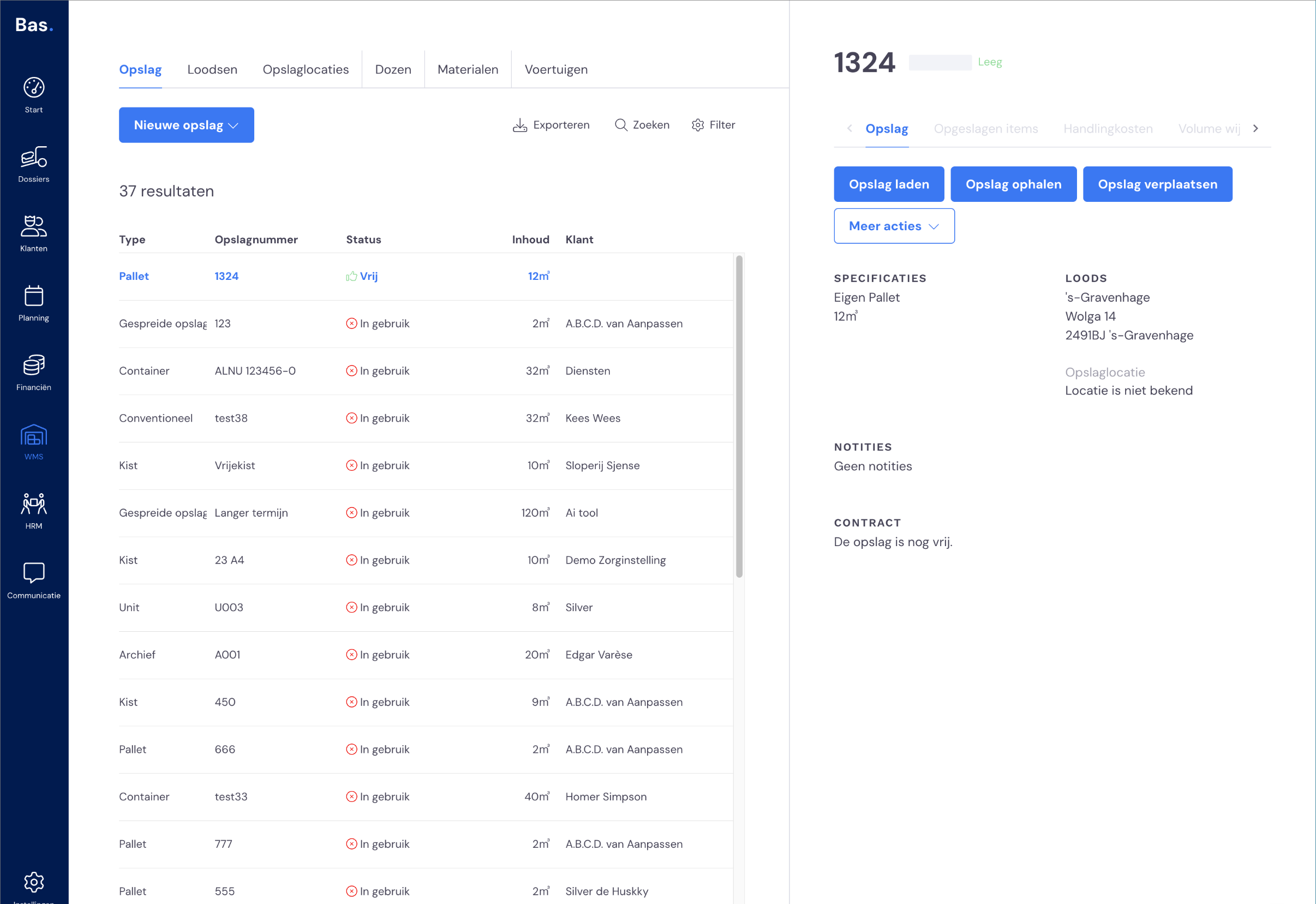Click klant Sloperij Sjense
Viewport: 1316px width, 904px height.
coord(603,465)
